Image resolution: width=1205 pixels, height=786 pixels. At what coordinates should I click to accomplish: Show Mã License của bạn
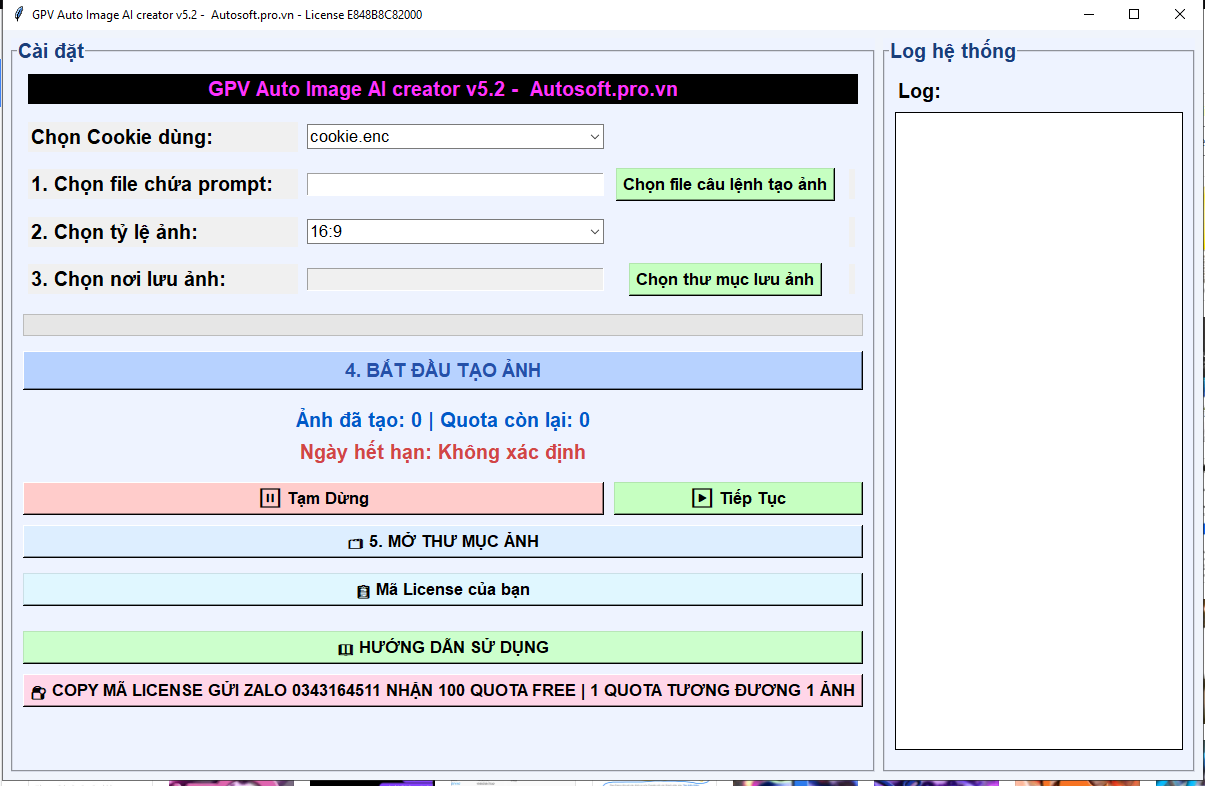point(443,589)
